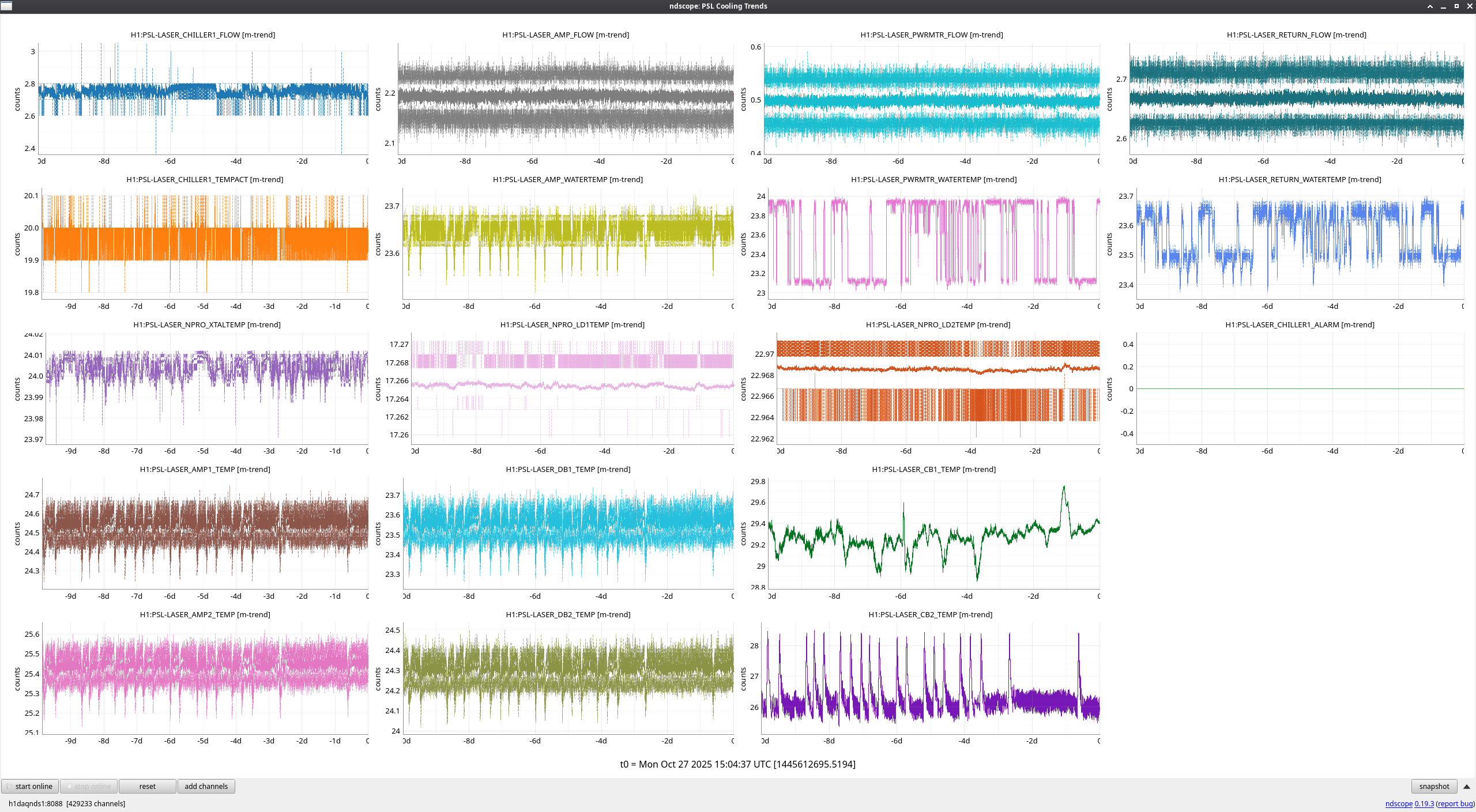Click the H1:PSL-LASER_NPRO_XTALTEMP plot title
The image size is (1476, 812).
tap(207, 324)
